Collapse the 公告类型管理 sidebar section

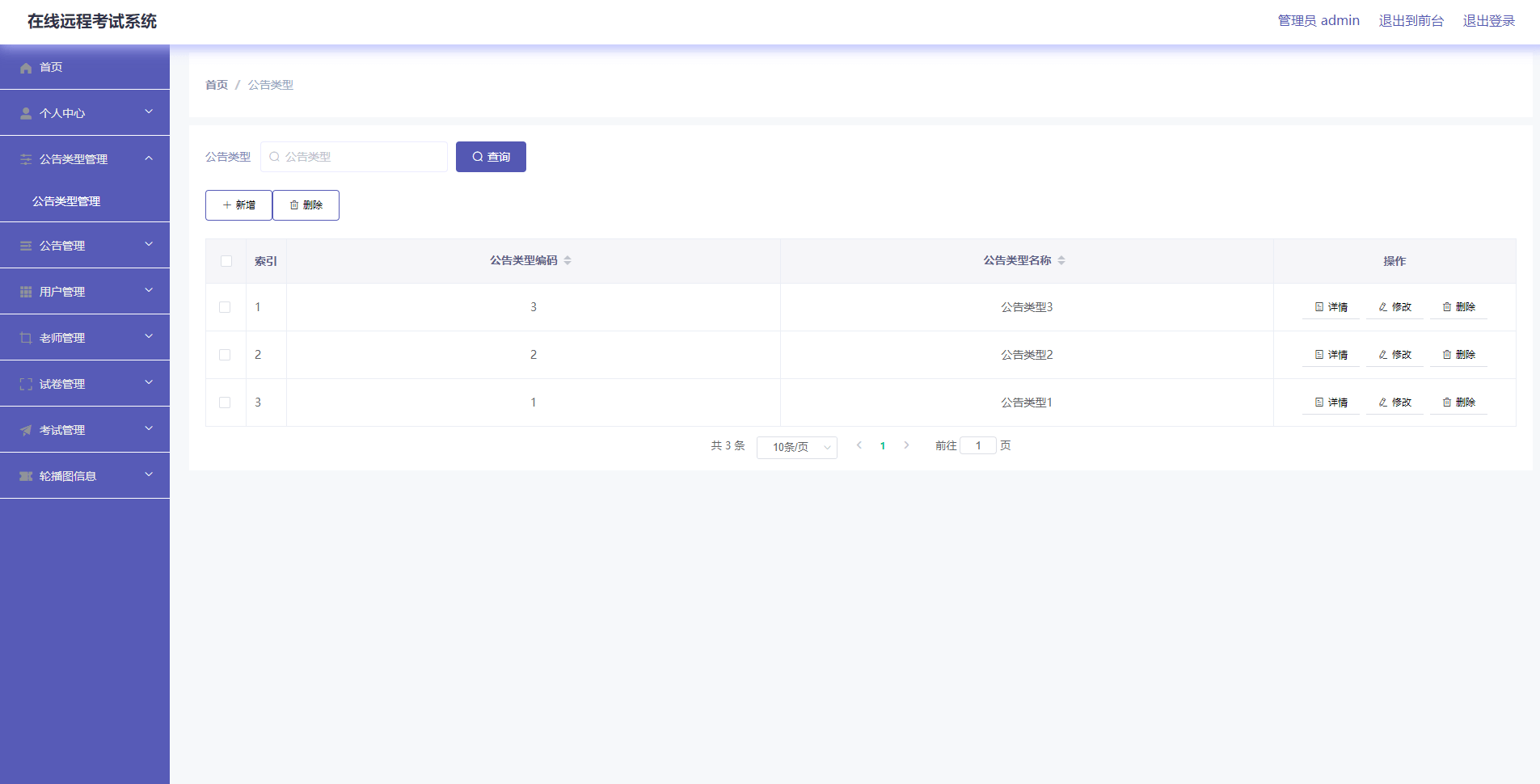85,159
